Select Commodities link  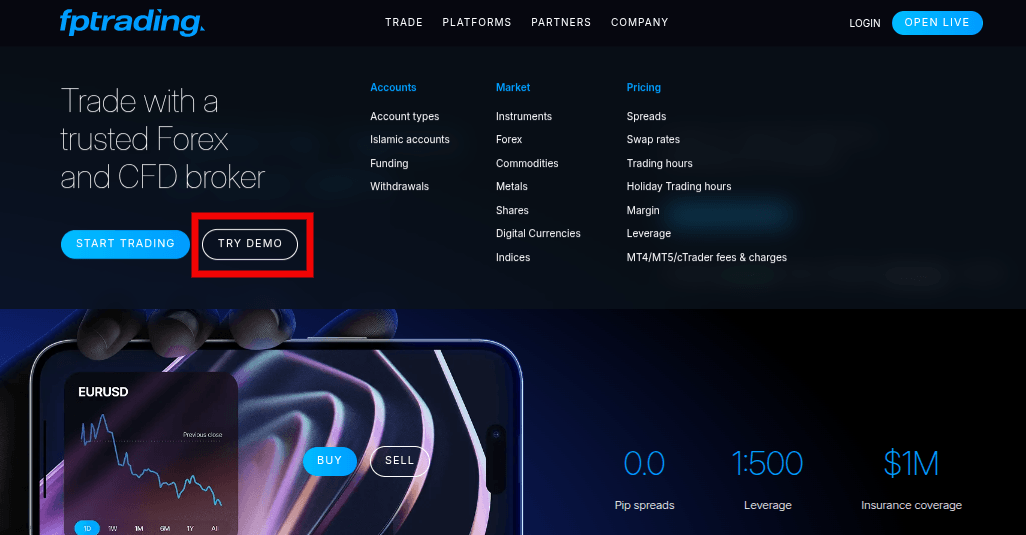click(x=527, y=164)
